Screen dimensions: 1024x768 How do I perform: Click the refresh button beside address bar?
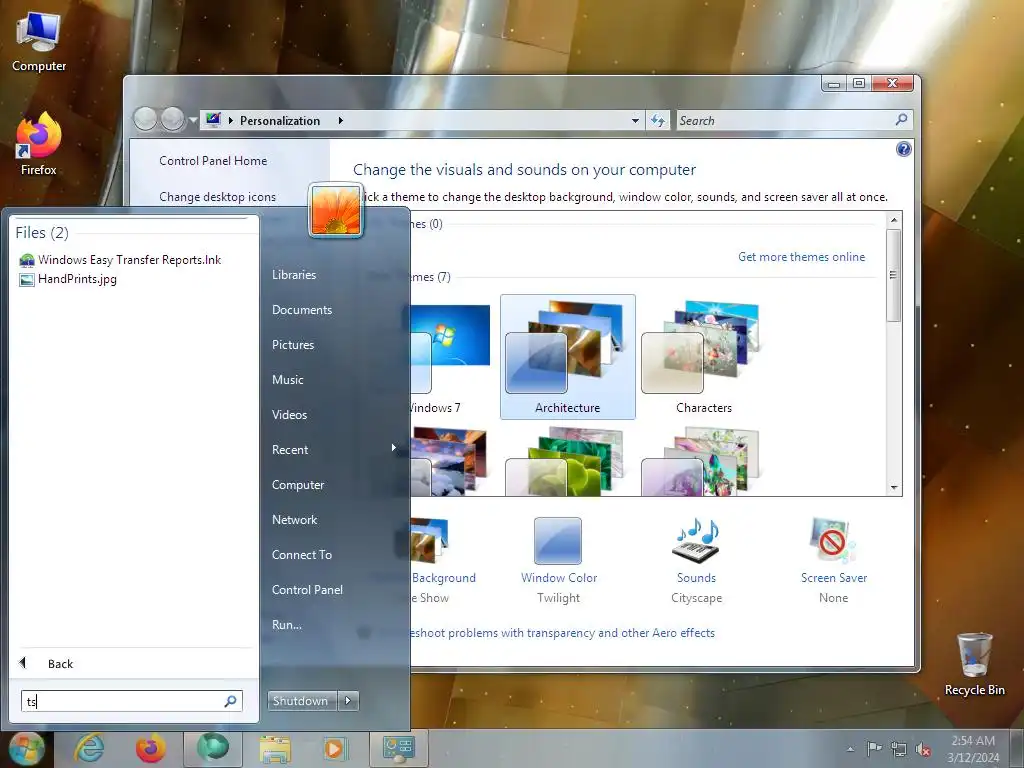pos(658,120)
